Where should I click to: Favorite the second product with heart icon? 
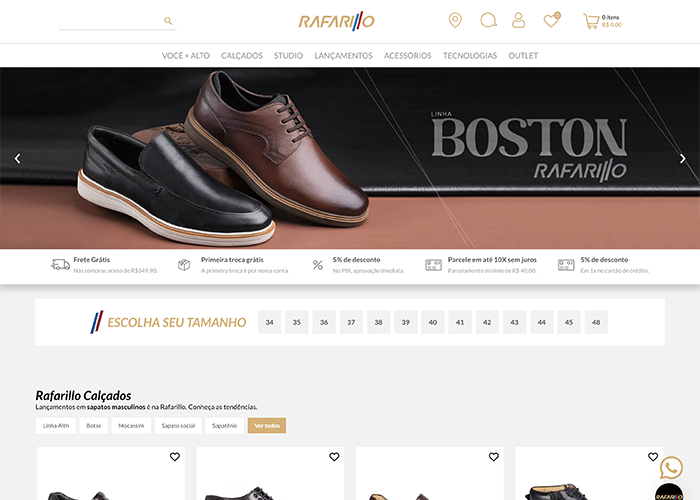pos(334,457)
